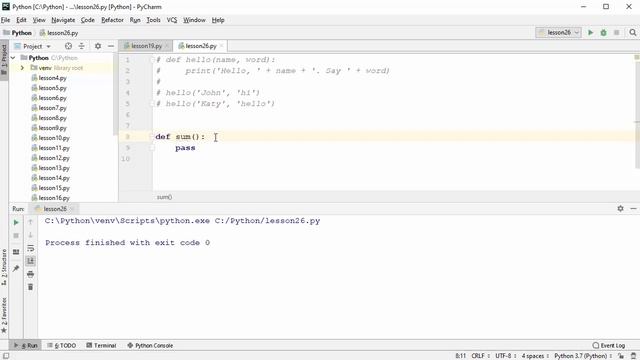Screen dimensions: 640x360
Task: Toggle the Project side tool window stripe
Action: (4, 59)
